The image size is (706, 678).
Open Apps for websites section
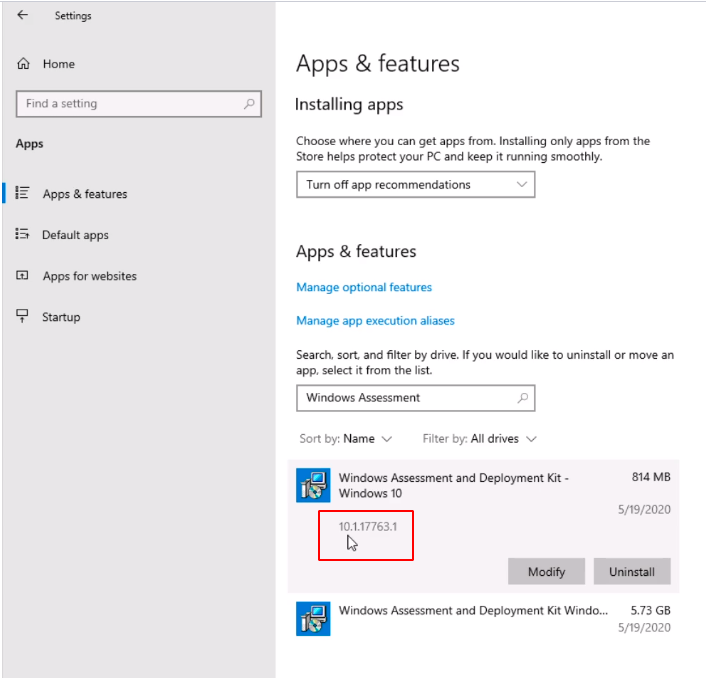[89, 276]
